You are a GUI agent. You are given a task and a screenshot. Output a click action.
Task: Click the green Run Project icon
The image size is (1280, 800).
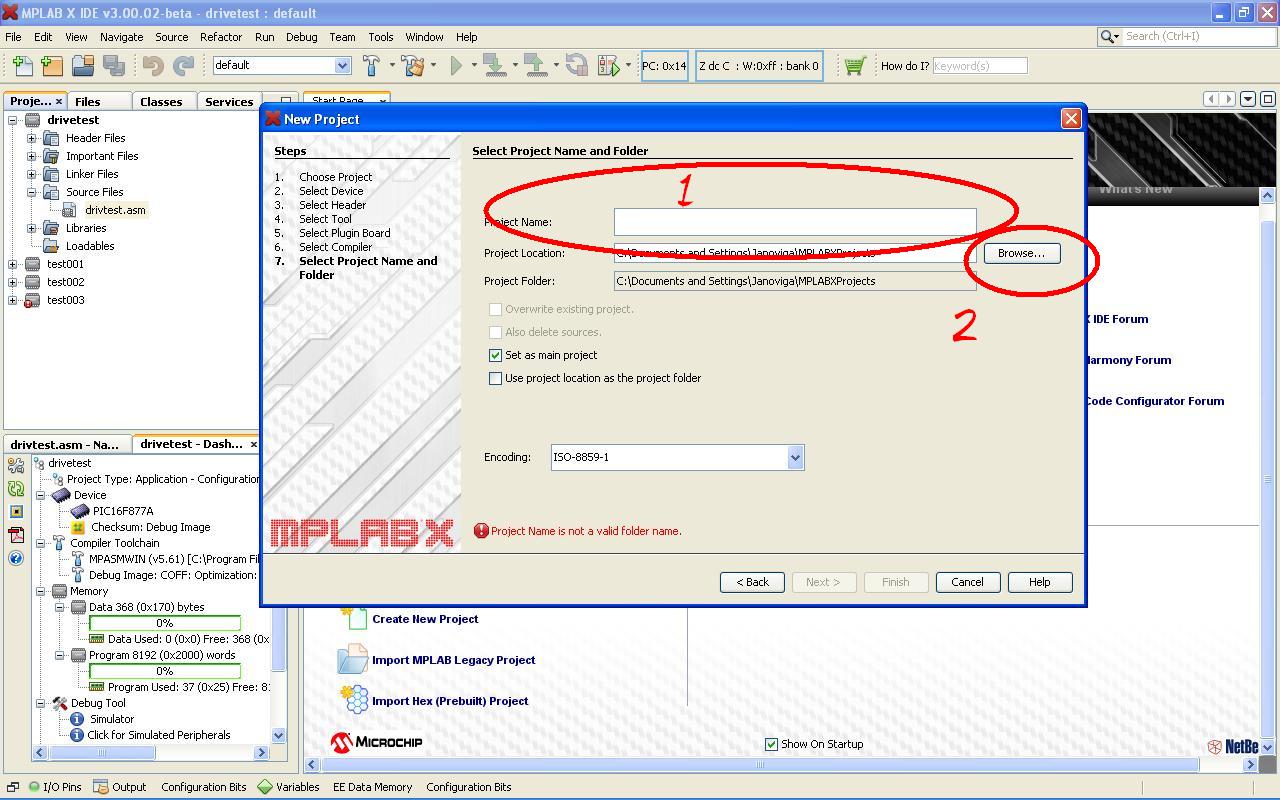(456, 66)
